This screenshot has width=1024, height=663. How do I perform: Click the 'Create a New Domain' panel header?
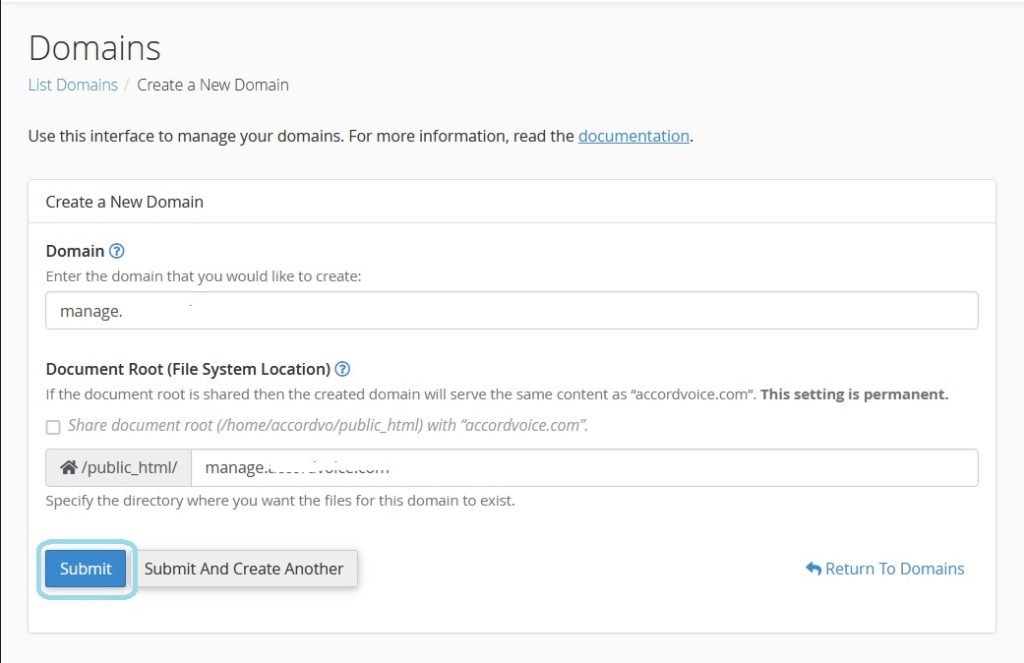click(125, 202)
